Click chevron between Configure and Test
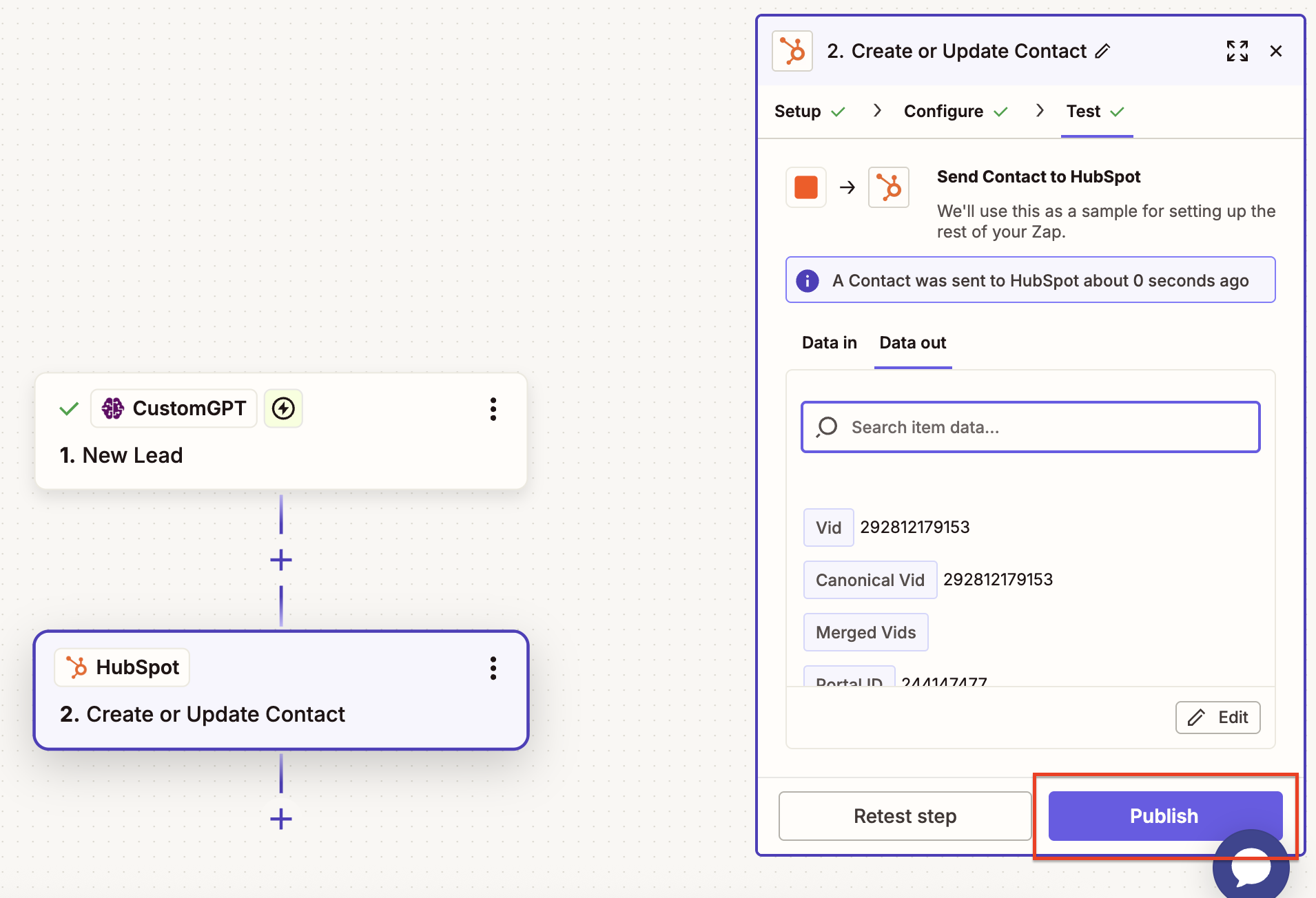Screen dimensions: 1316x898 tap(1040, 111)
